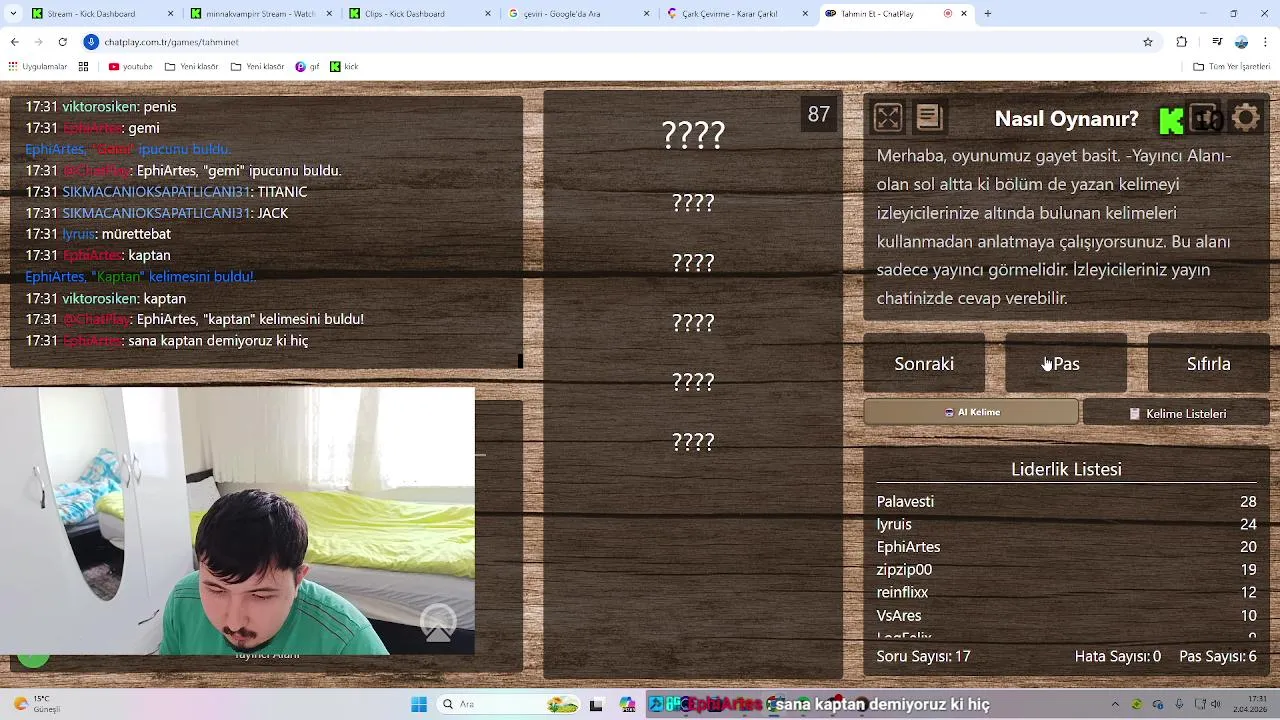Open Task View icon on taskbar

pos(596,704)
